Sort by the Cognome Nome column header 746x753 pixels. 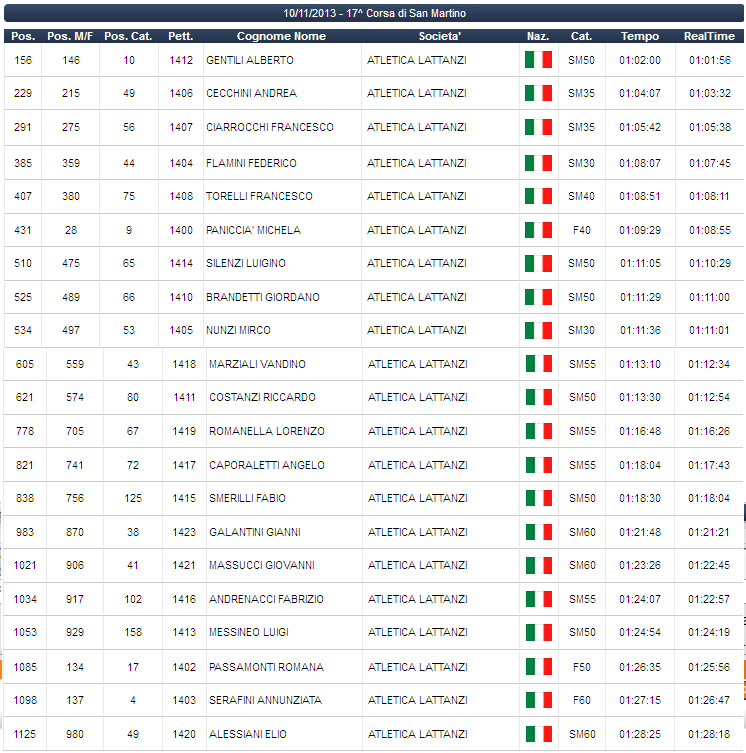(281, 37)
